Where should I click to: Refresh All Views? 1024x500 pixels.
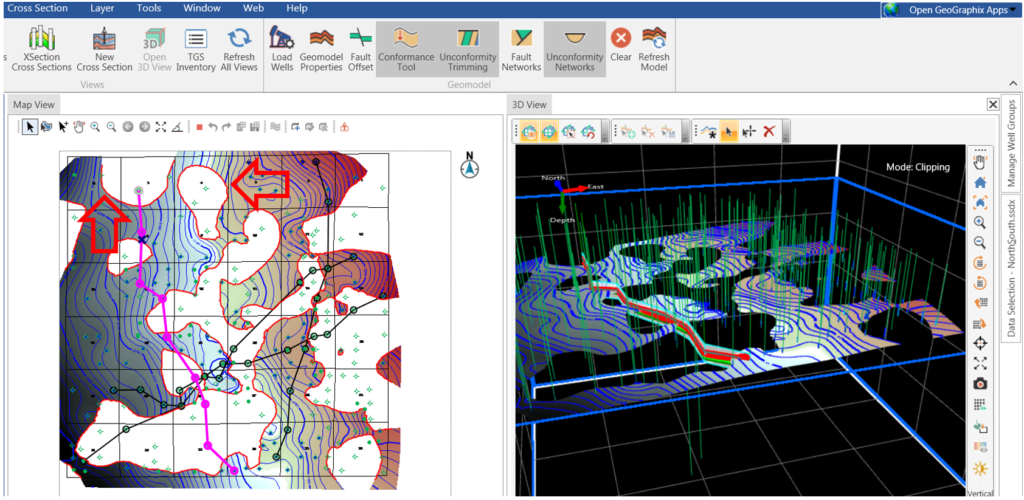coord(239,49)
